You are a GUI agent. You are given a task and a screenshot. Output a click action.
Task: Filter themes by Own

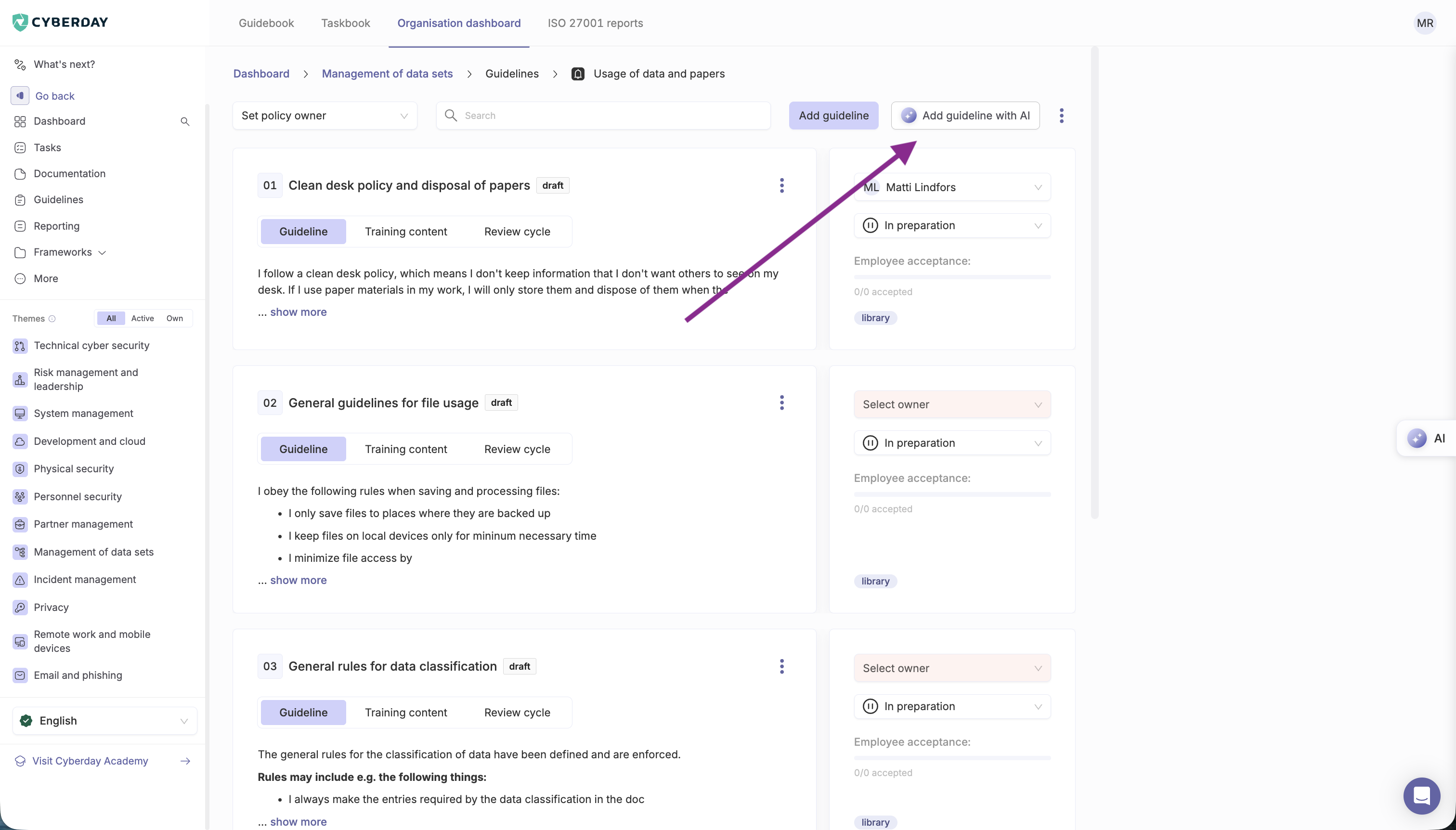click(x=174, y=318)
